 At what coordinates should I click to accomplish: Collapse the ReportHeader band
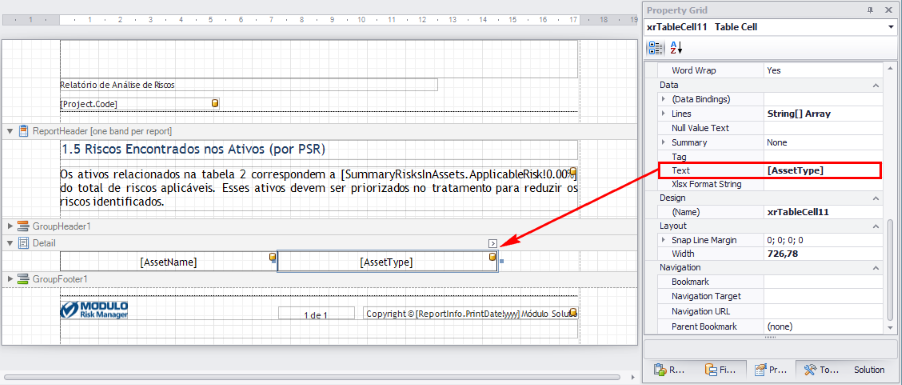(x=9, y=131)
